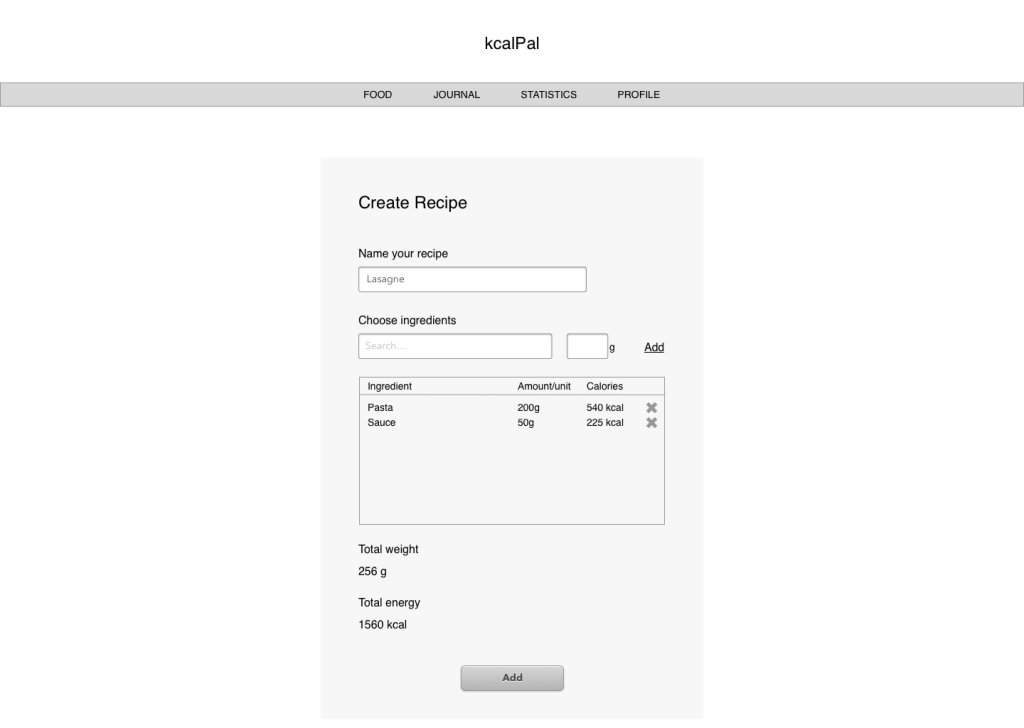Click the Ingredient column header

tap(389, 386)
